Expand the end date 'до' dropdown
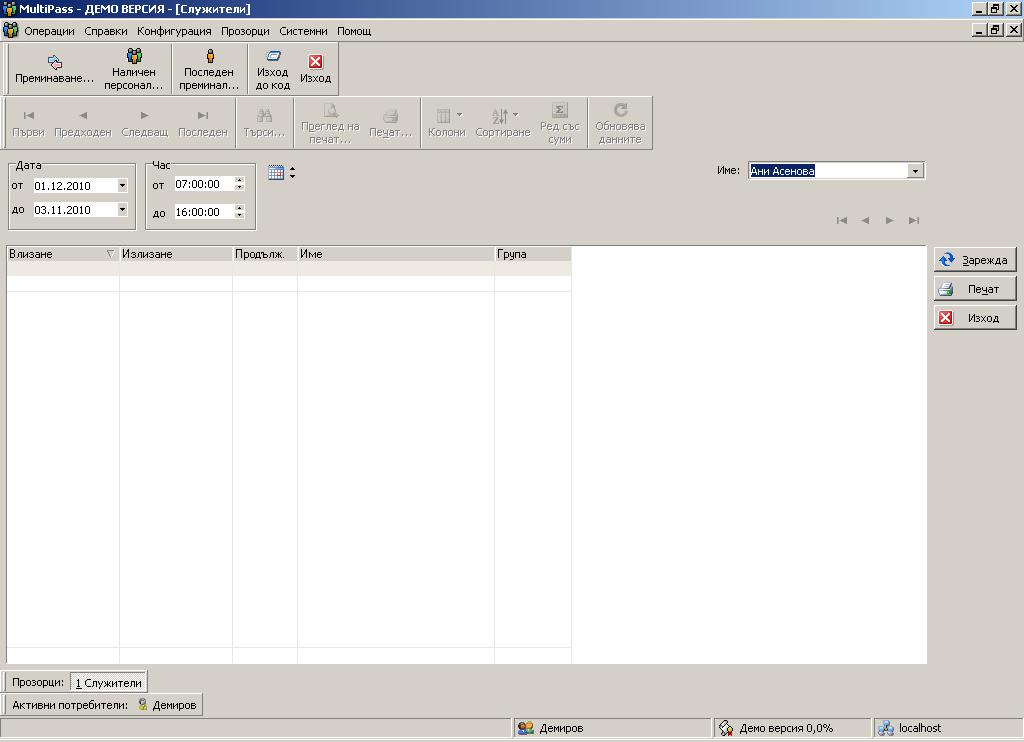 click(x=122, y=210)
